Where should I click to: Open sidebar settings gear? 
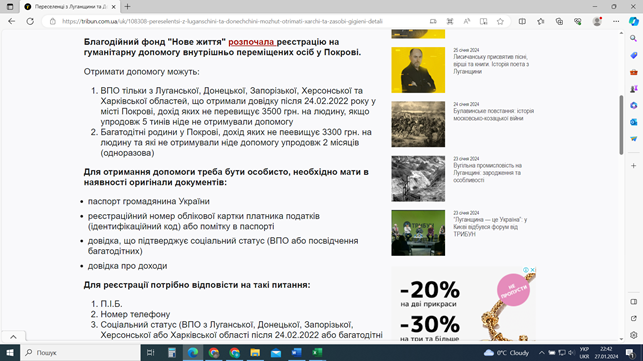(634, 335)
